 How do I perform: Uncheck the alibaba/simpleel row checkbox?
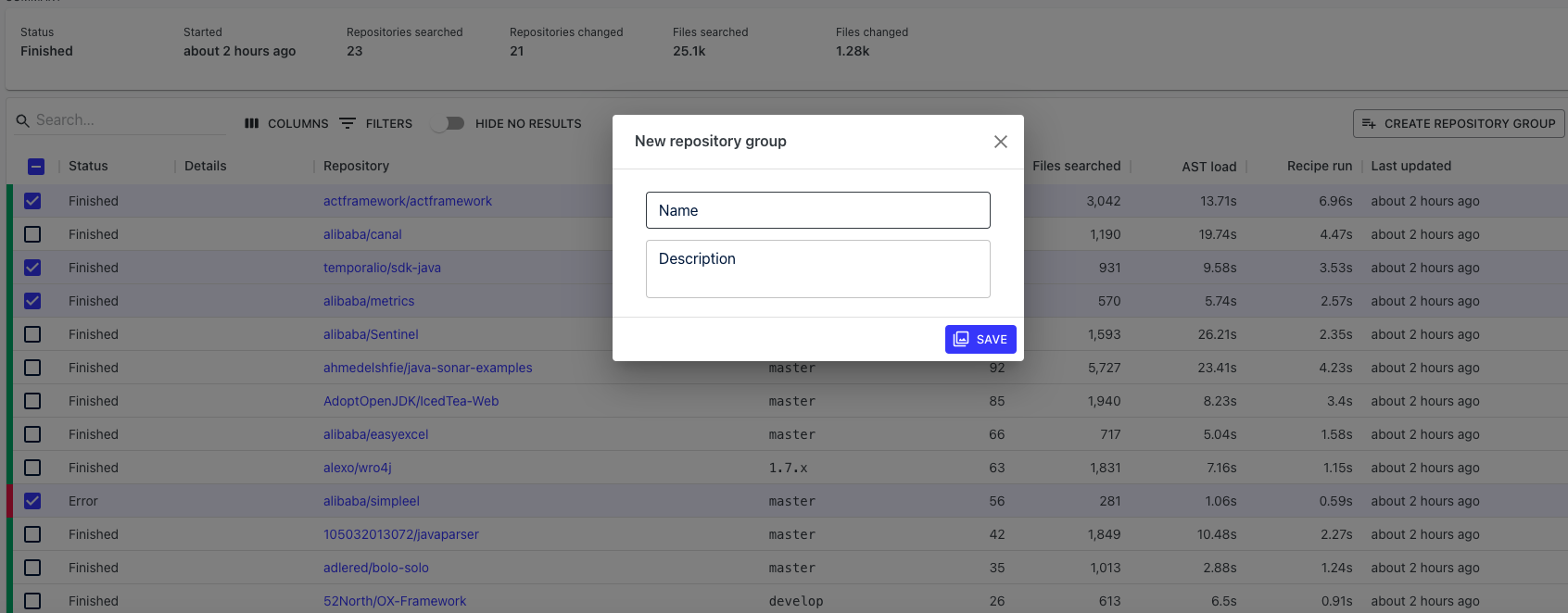[x=32, y=501]
